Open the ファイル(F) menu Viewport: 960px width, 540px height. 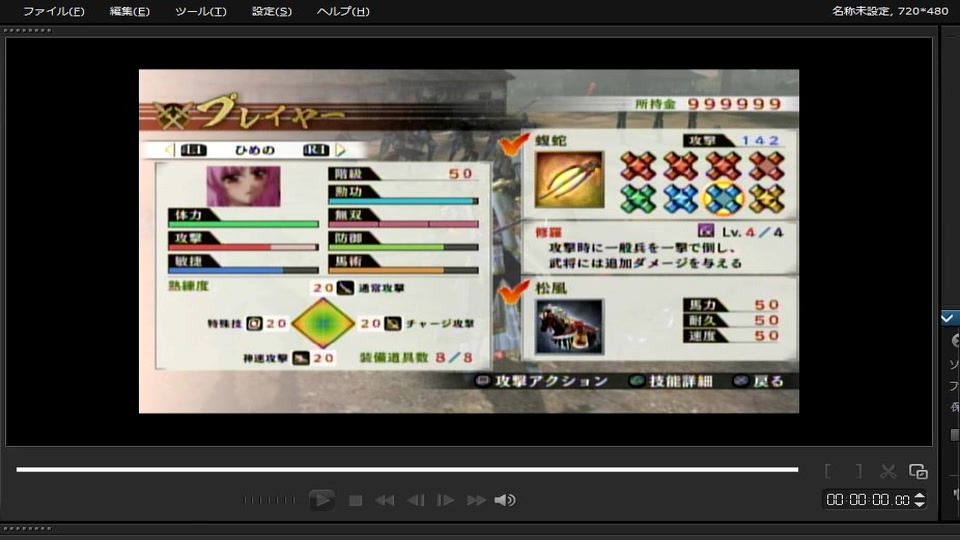[x=53, y=11]
